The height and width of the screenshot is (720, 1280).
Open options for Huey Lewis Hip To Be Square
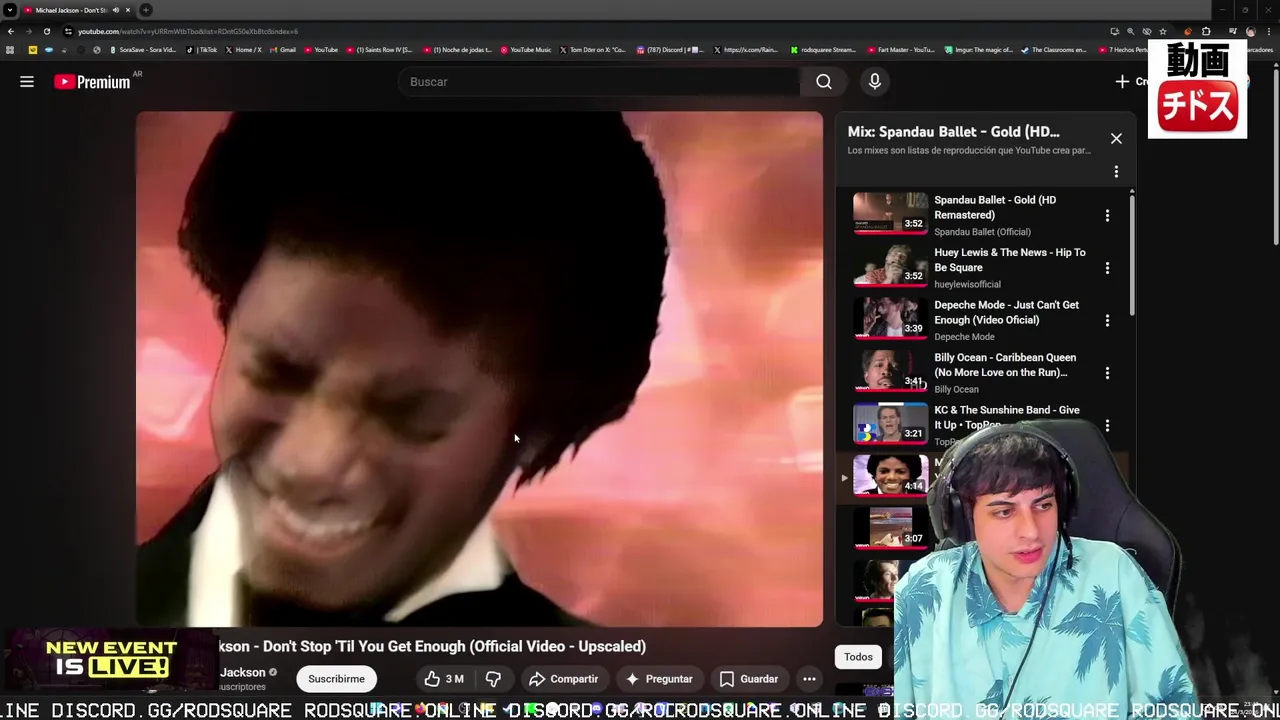(x=1107, y=268)
